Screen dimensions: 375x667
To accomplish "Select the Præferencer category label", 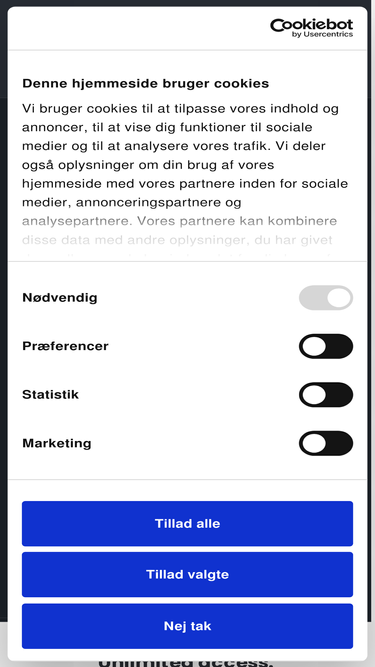I will click(65, 346).
